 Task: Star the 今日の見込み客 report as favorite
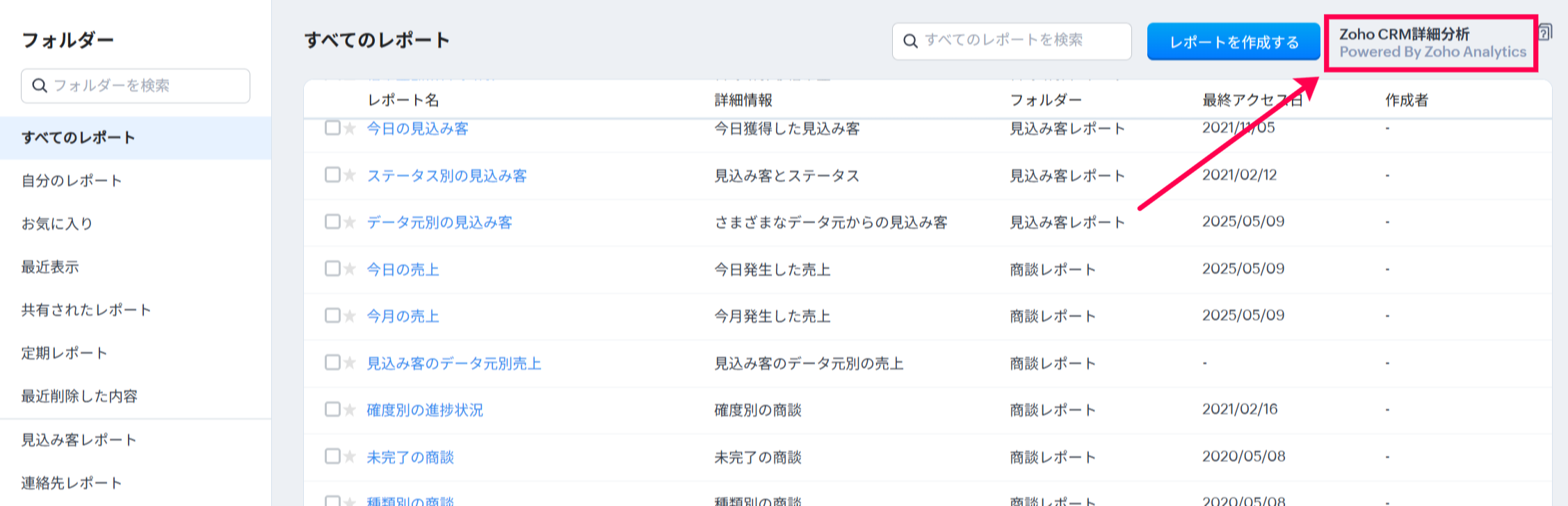click(x=350, y=129)
